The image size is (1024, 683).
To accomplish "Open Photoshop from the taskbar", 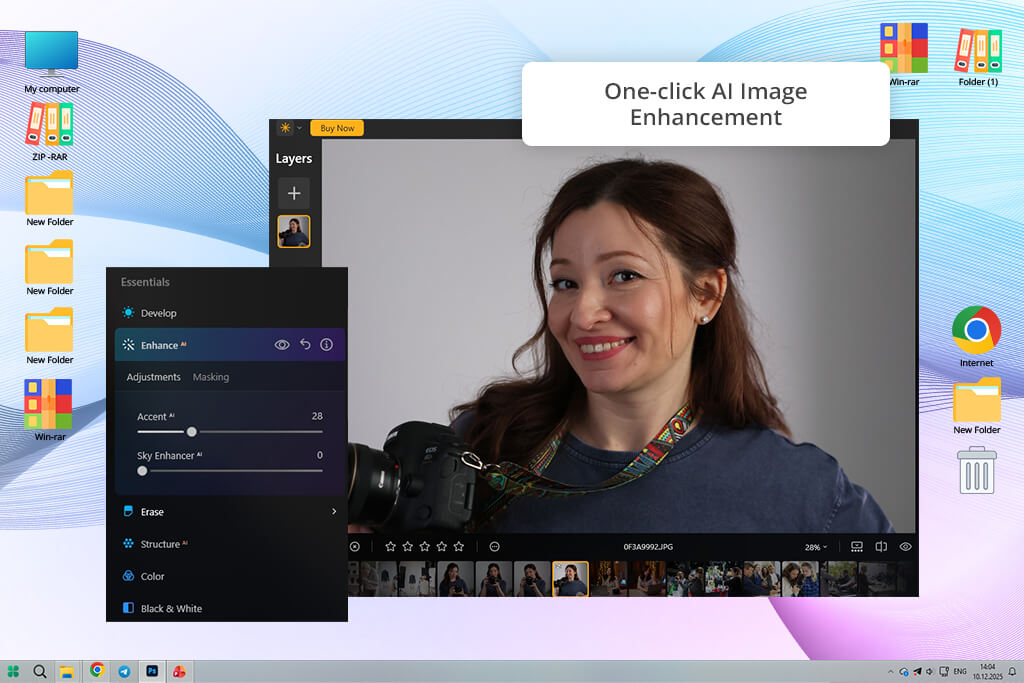I will point(152,671).
